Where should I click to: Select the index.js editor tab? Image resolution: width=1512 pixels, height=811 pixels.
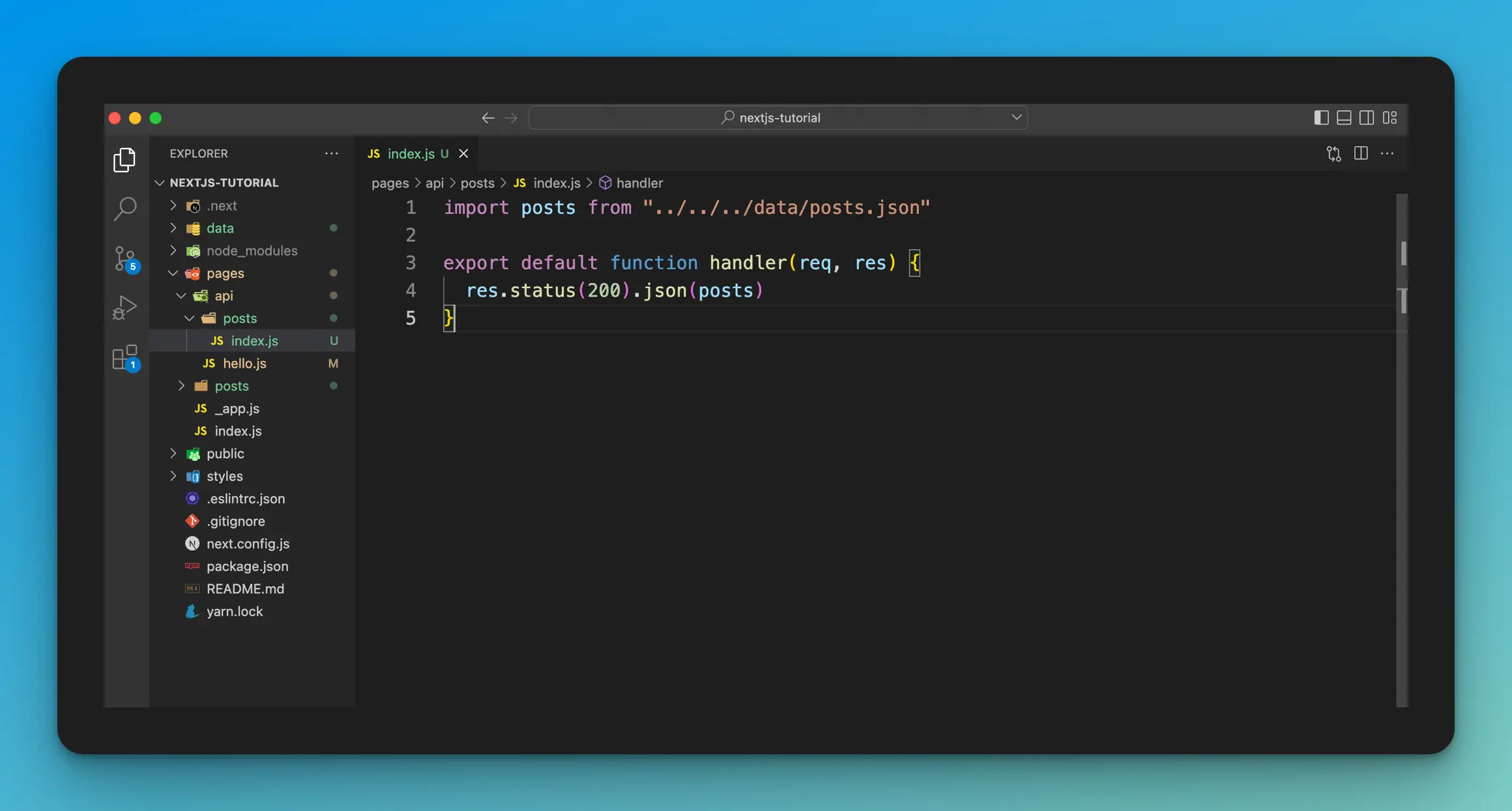point(417,153)
